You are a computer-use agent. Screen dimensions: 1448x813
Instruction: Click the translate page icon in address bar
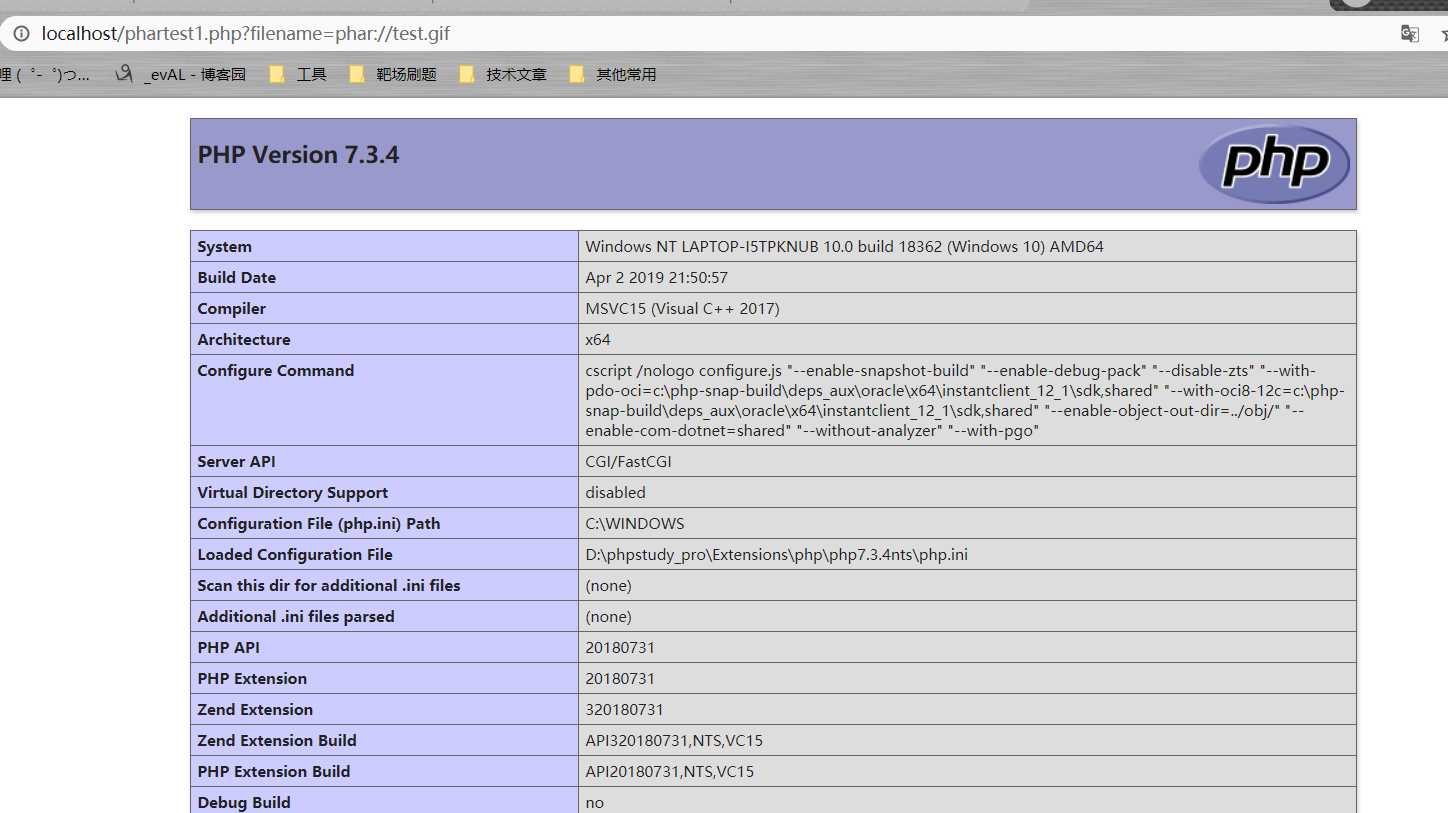[1410, 34]
